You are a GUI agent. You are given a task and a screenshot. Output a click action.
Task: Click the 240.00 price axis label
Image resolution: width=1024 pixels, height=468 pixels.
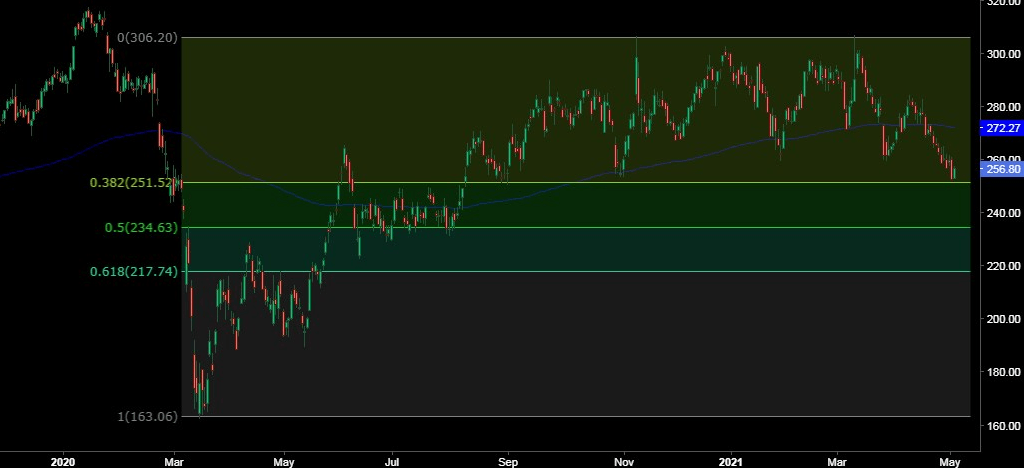coord(1004,213)
